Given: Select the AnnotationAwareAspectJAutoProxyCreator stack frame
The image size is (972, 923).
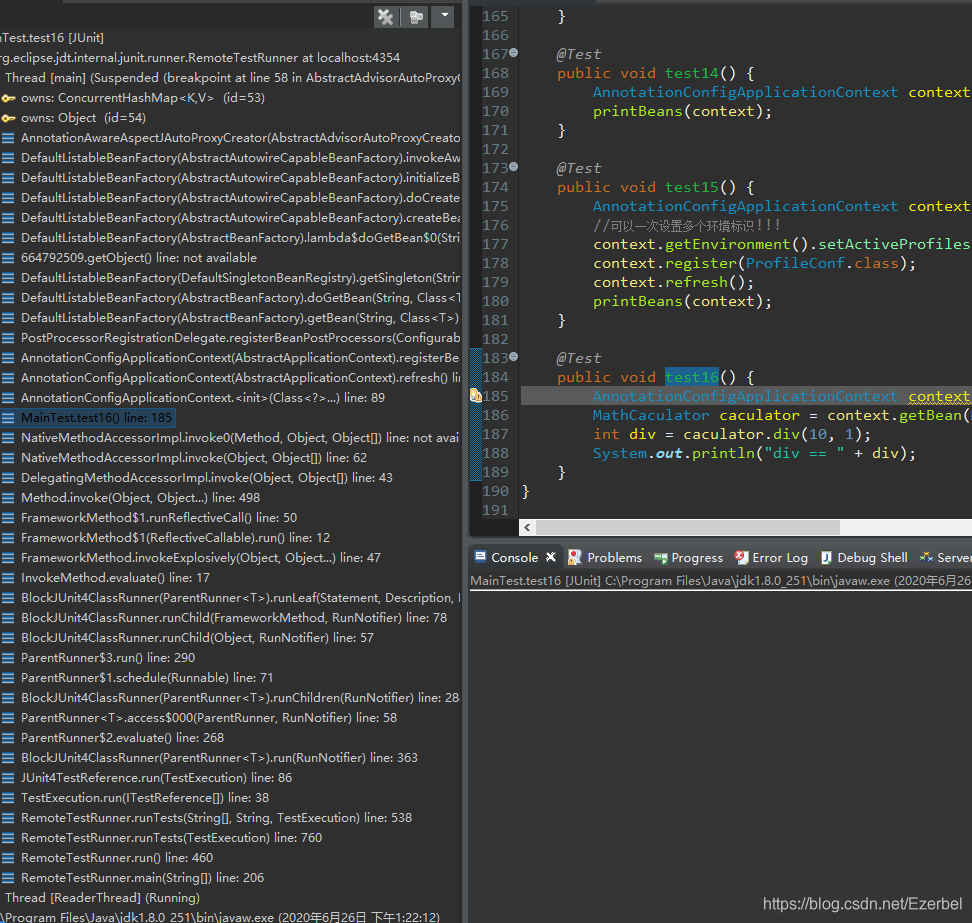Looking at the screenshot, I should click(x=241, y=138).
